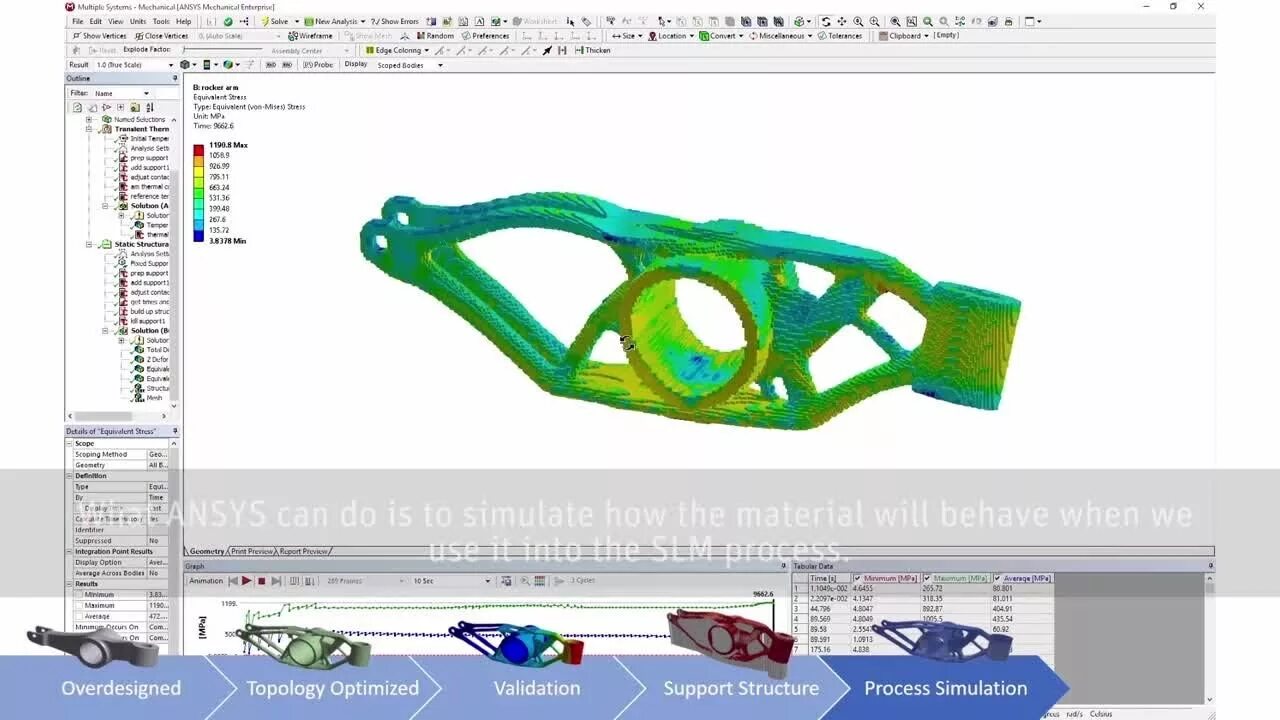This screenshot has height=720, width=1280.
Task: Click the Zoom tool icon
Action: coord(858,21)
